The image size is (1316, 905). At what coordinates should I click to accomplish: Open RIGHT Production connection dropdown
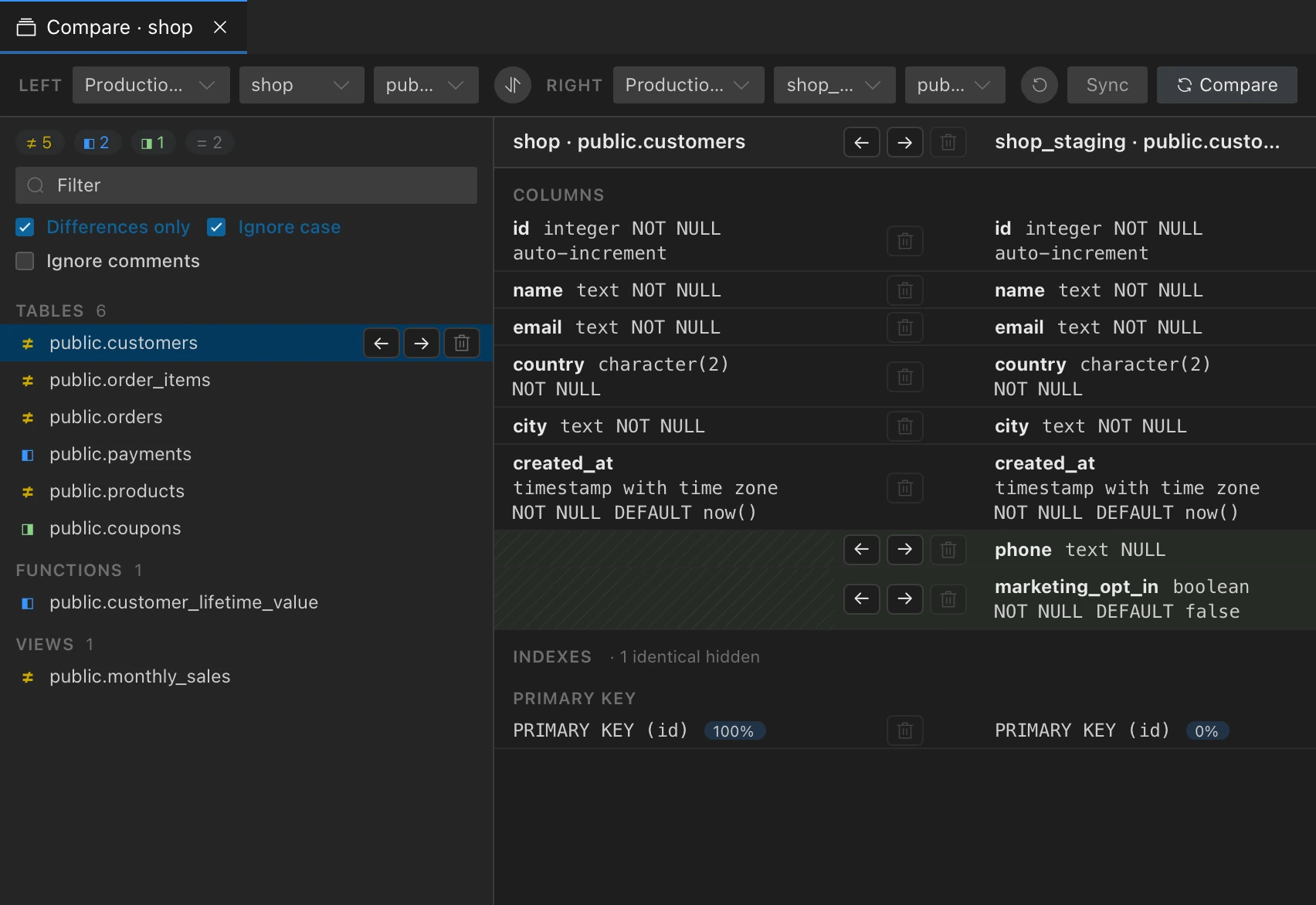689,85
